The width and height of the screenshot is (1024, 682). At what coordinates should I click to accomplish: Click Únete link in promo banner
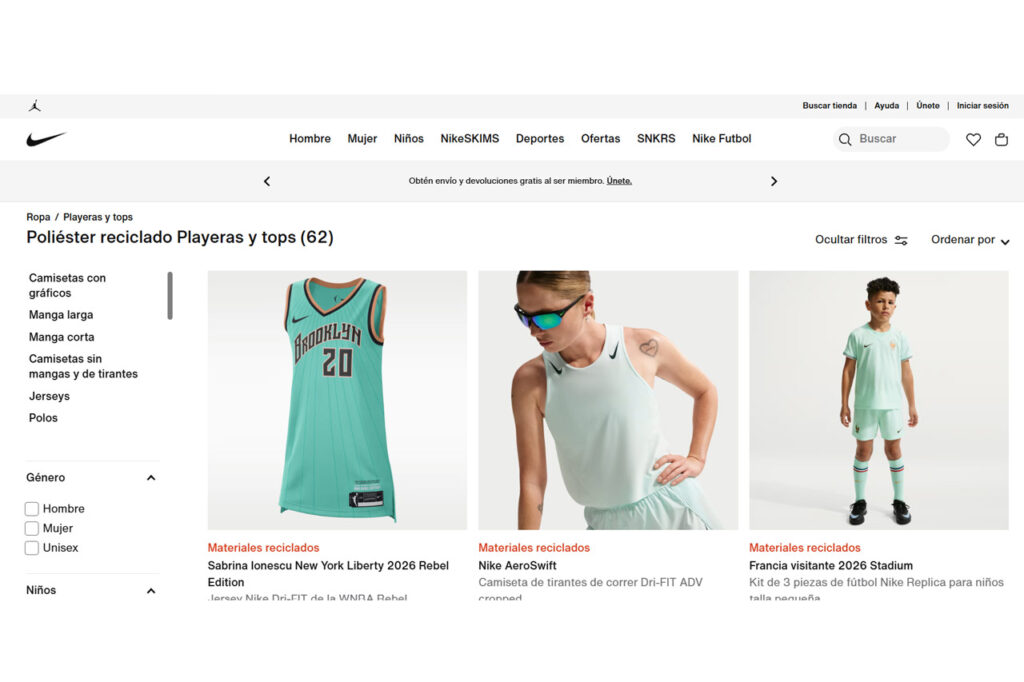pyautogui.click(x=619, y=181)
